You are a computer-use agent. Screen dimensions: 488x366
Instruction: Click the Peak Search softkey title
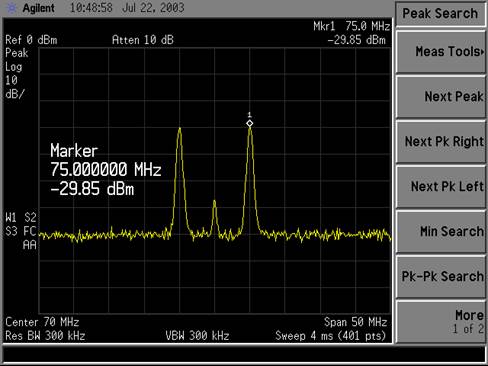click(440, 14)
